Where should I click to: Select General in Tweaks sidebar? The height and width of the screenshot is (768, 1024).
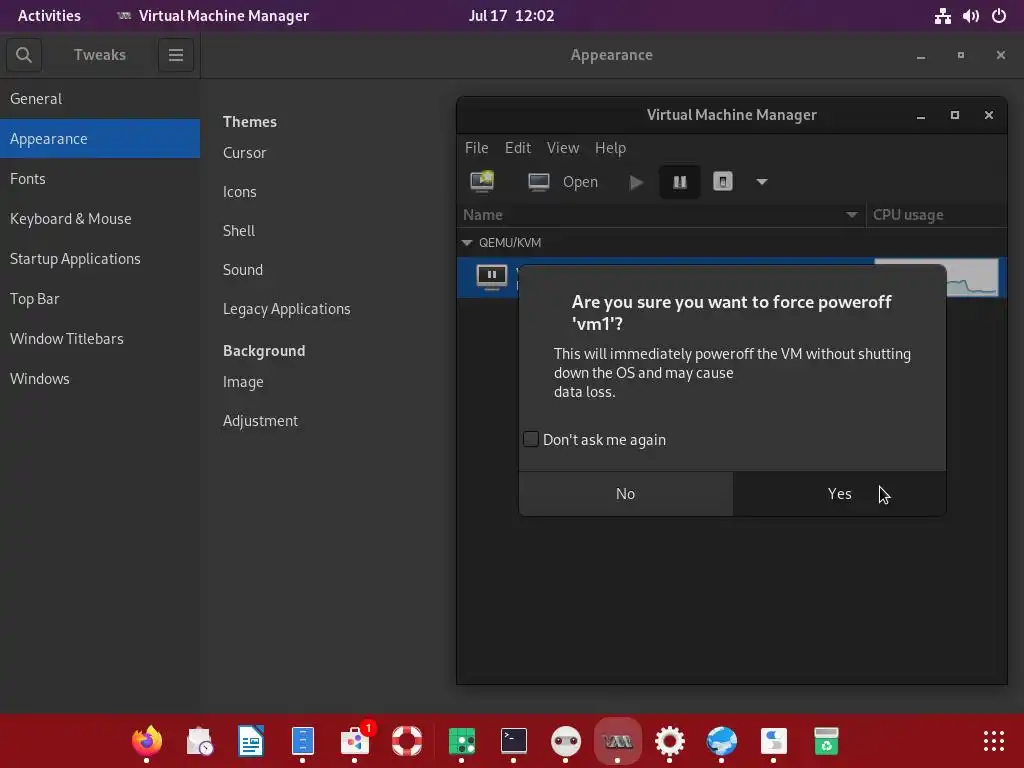[100, 99]
